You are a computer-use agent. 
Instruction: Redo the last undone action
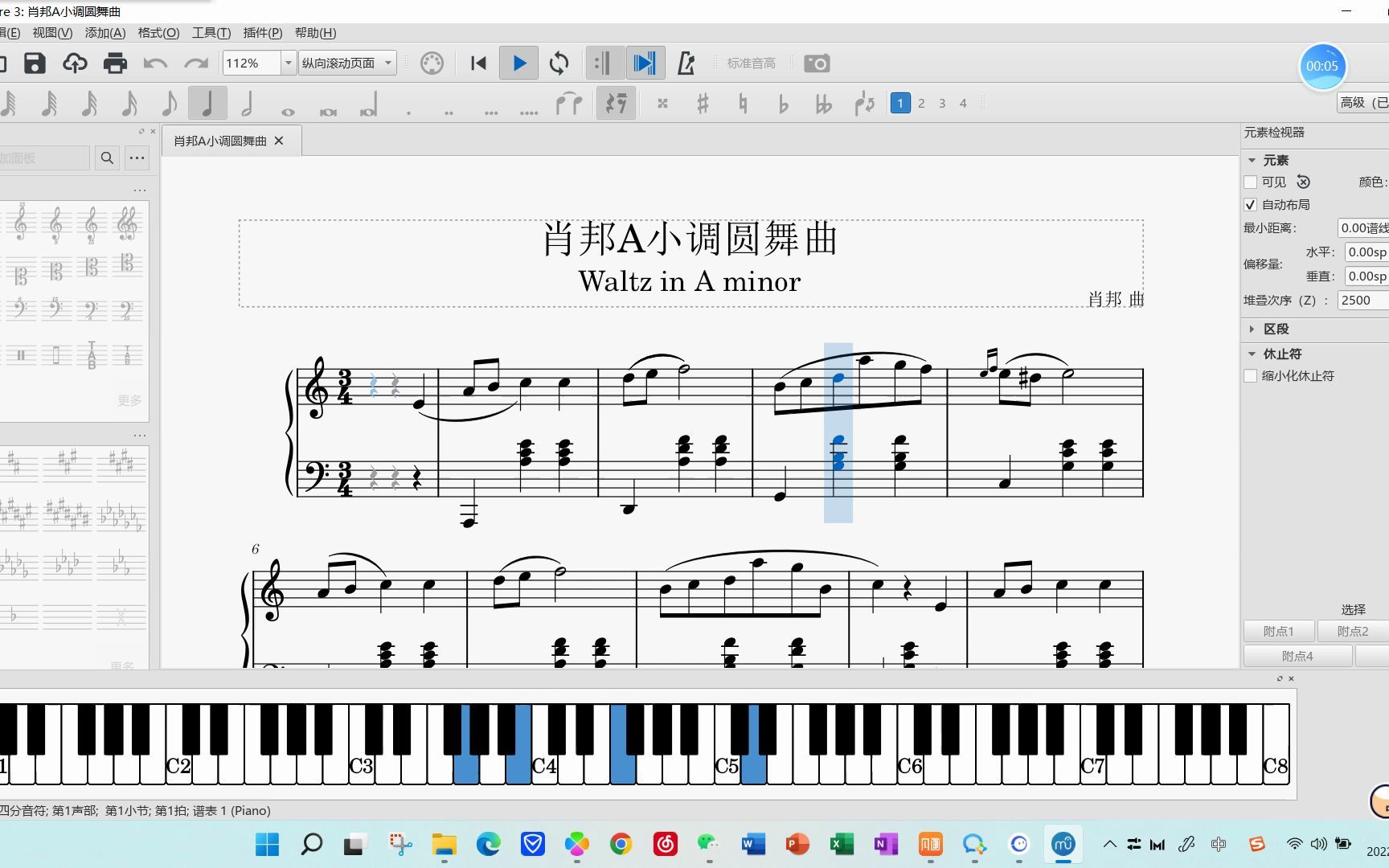click(x=196, y=63)
